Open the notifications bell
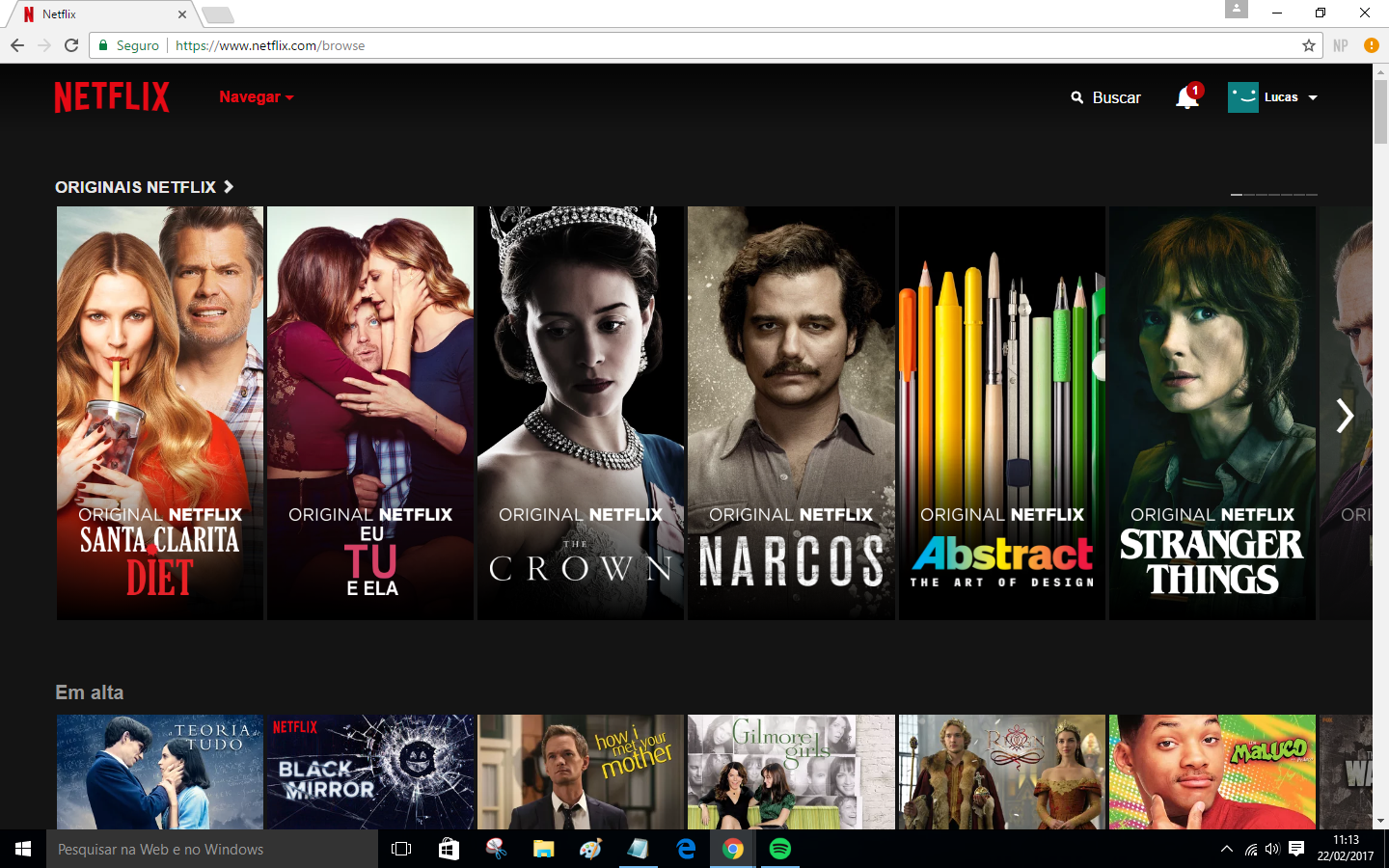Viewport: 1389px width, 868px height. click(1187, 97)
